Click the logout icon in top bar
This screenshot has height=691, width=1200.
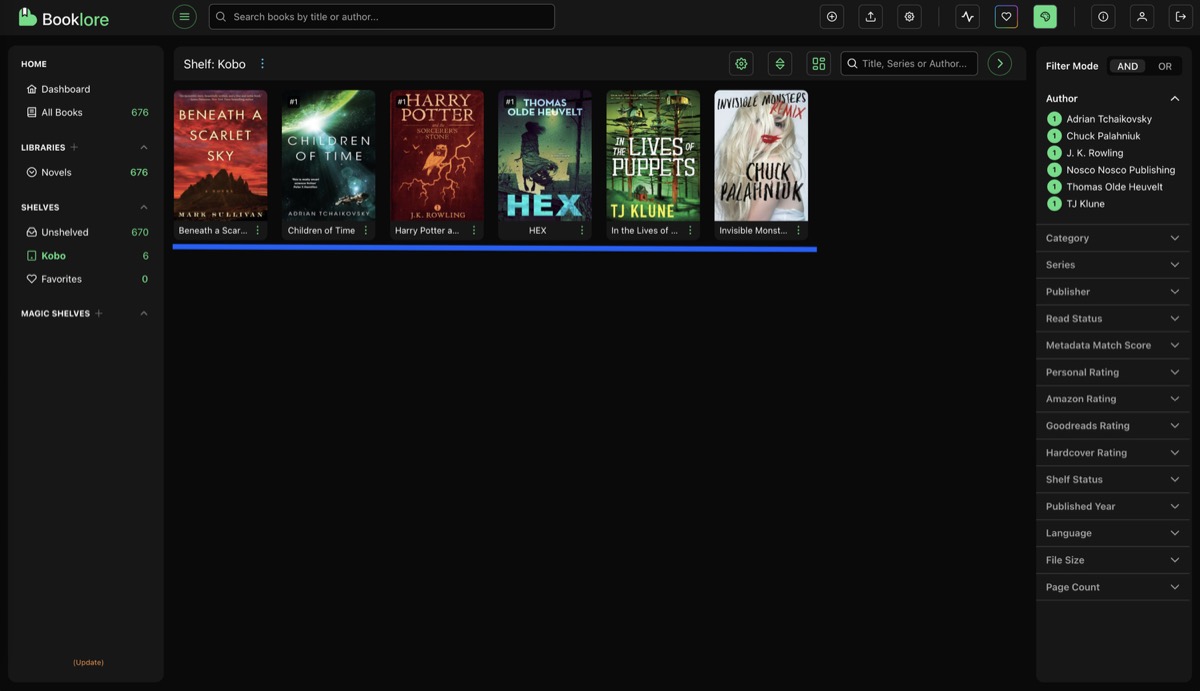[1180, 16]
